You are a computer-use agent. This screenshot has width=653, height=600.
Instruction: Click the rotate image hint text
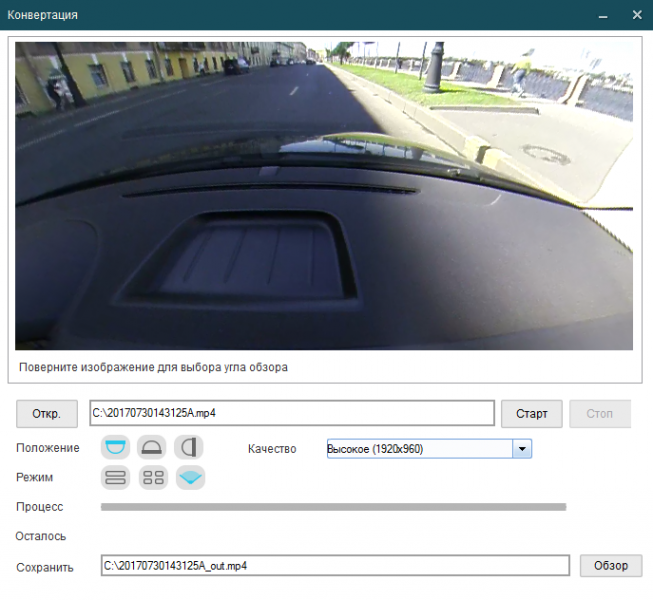pos(153,367)
